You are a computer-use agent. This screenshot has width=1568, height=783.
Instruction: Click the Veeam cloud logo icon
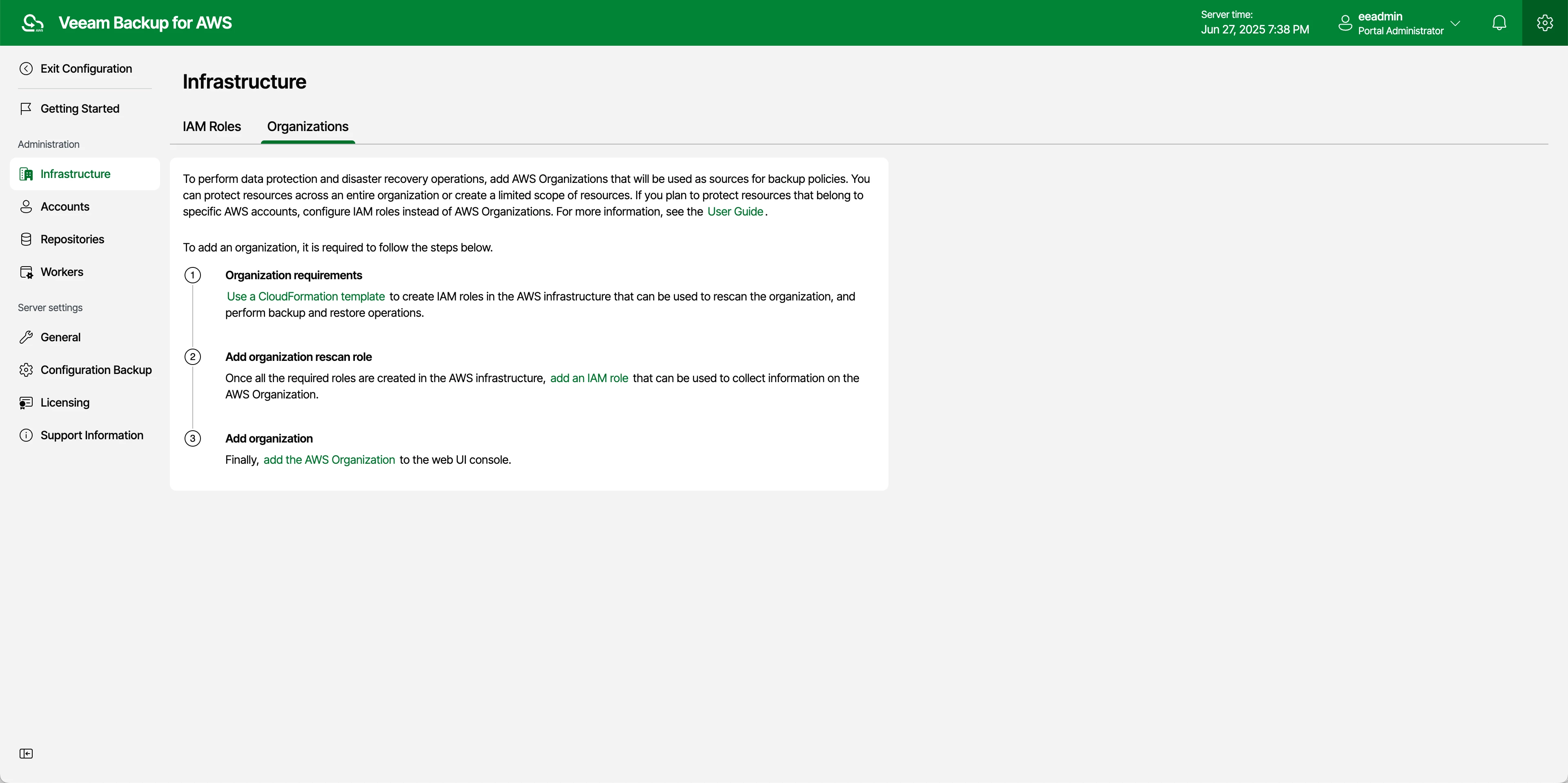[x=32, y=22]
